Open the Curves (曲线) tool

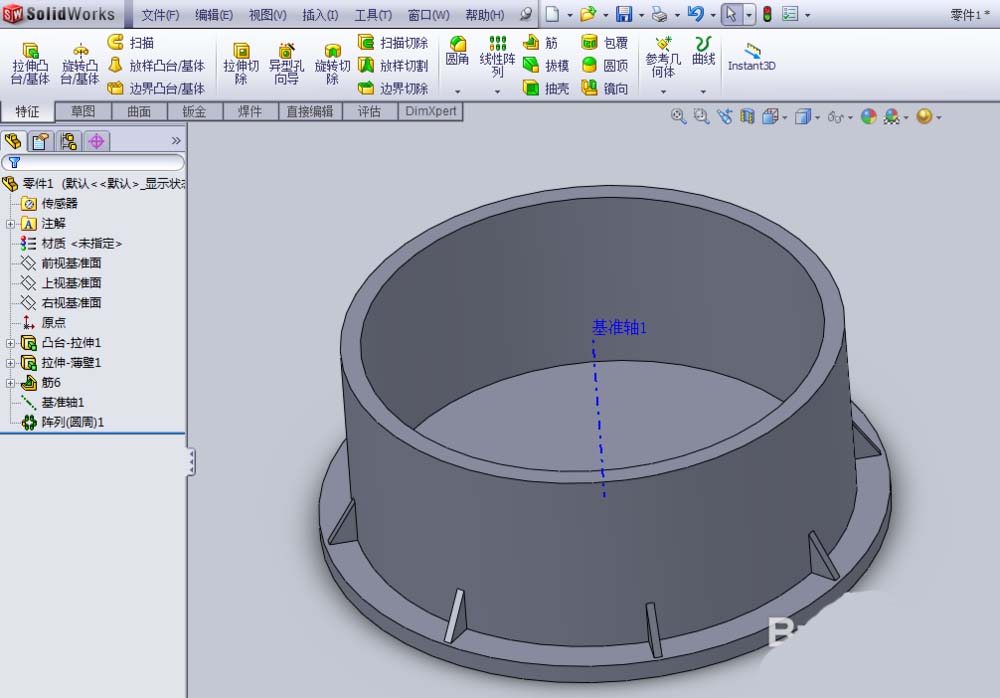tap(703, 51)
